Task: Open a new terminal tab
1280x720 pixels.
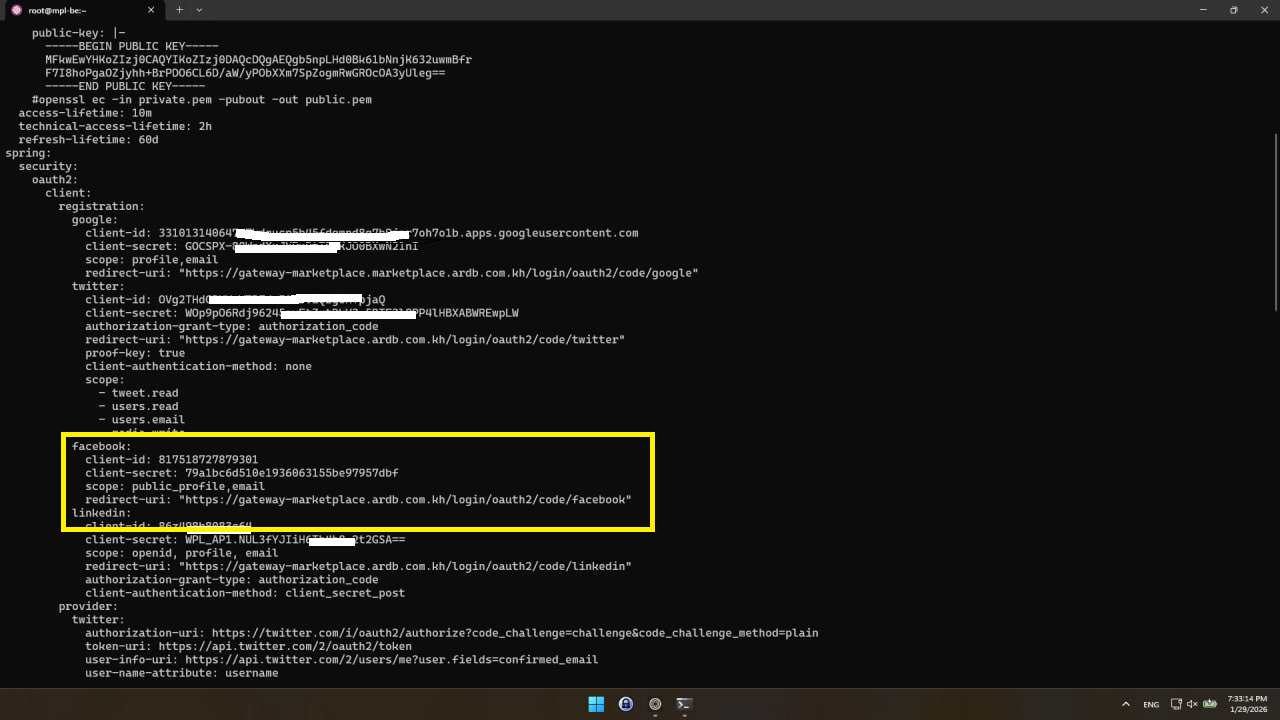Action: [180, 10]
